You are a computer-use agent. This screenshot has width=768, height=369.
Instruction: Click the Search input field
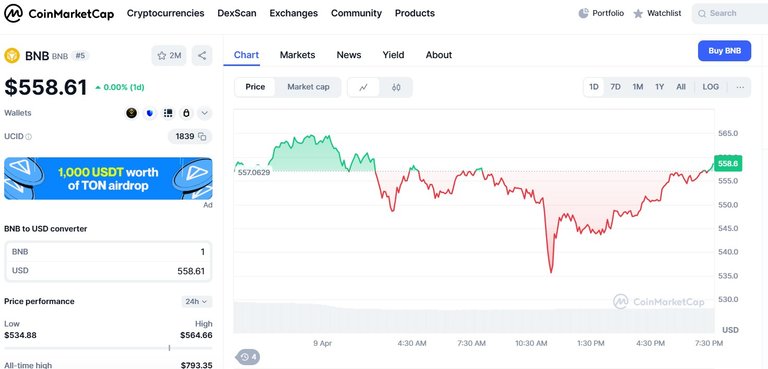pos(730,14)
